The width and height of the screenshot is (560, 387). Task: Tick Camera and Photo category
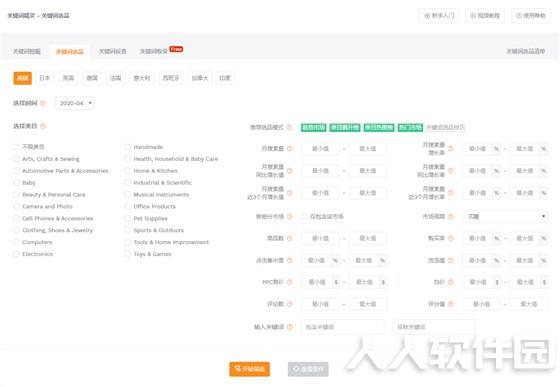pyautogui.click(x=16, y=206)
